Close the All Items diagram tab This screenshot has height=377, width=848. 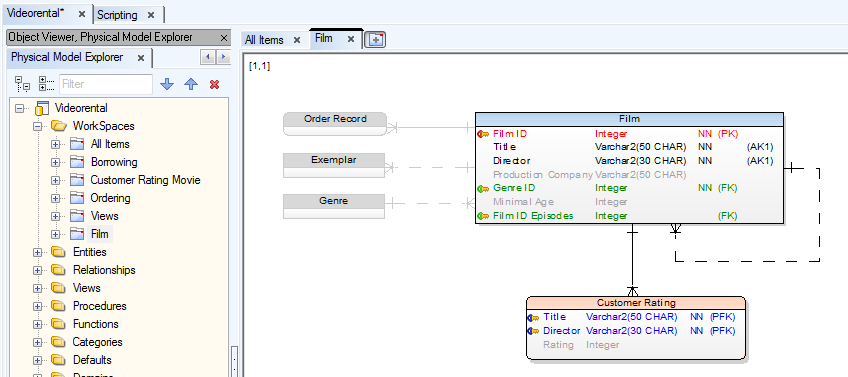[296, 40]
